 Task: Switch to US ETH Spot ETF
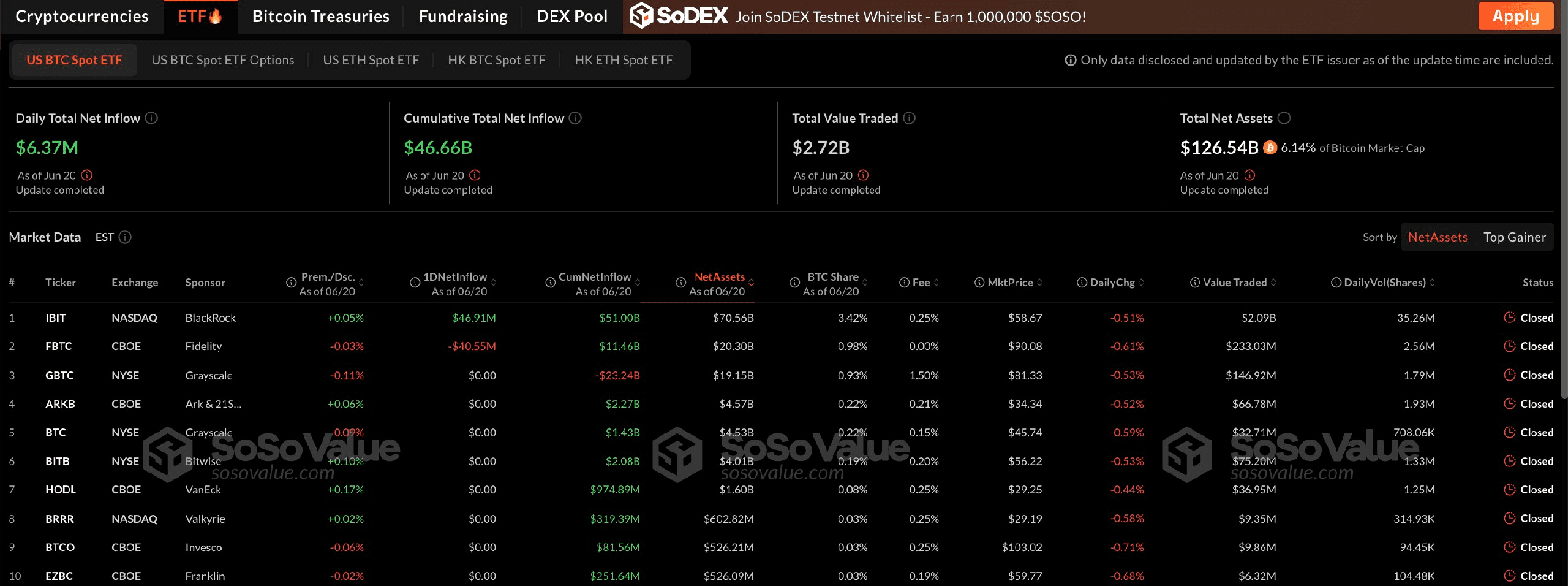[371, 60]
